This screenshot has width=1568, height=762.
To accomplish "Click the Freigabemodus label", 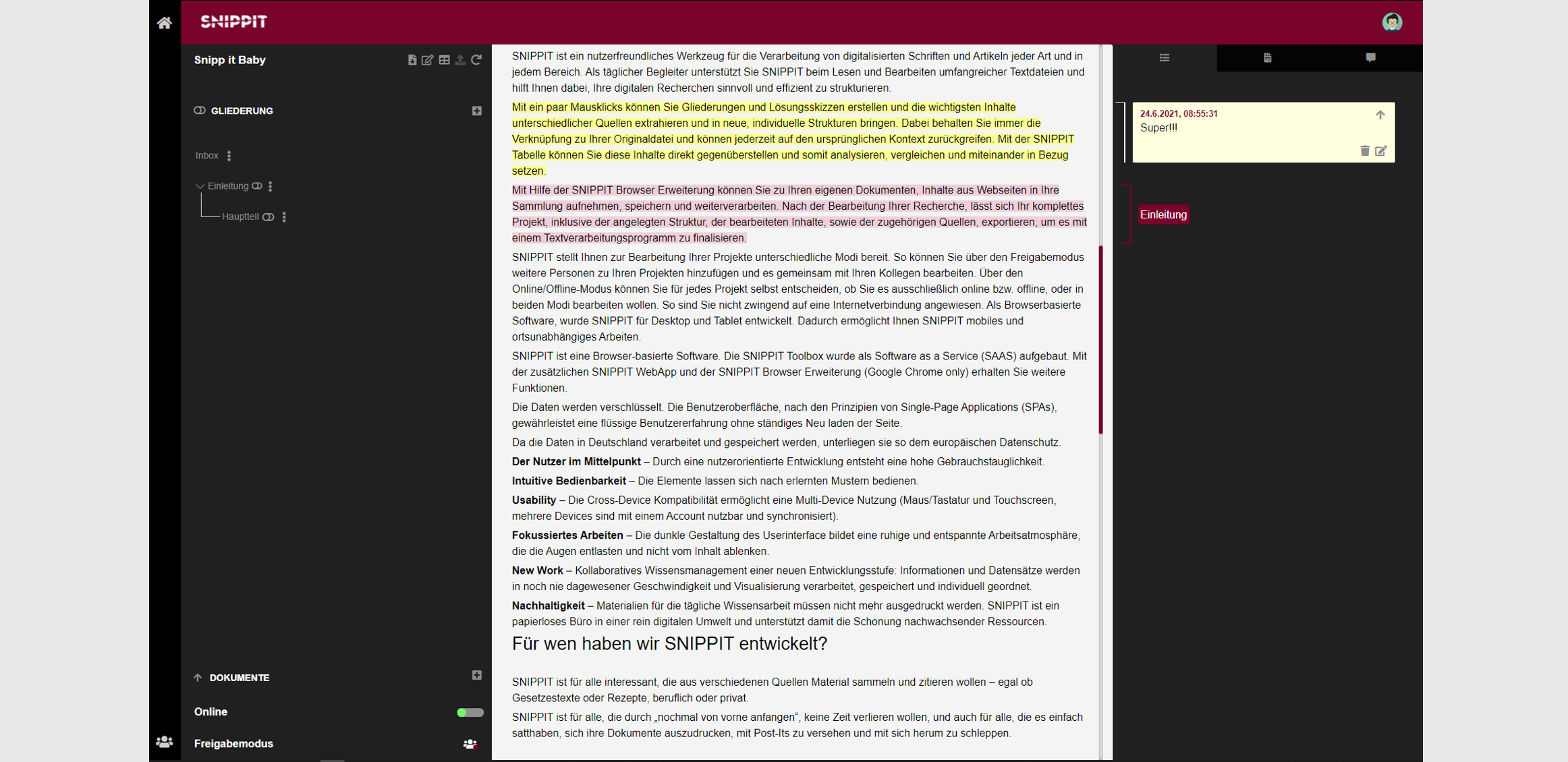I will (233, 744).
